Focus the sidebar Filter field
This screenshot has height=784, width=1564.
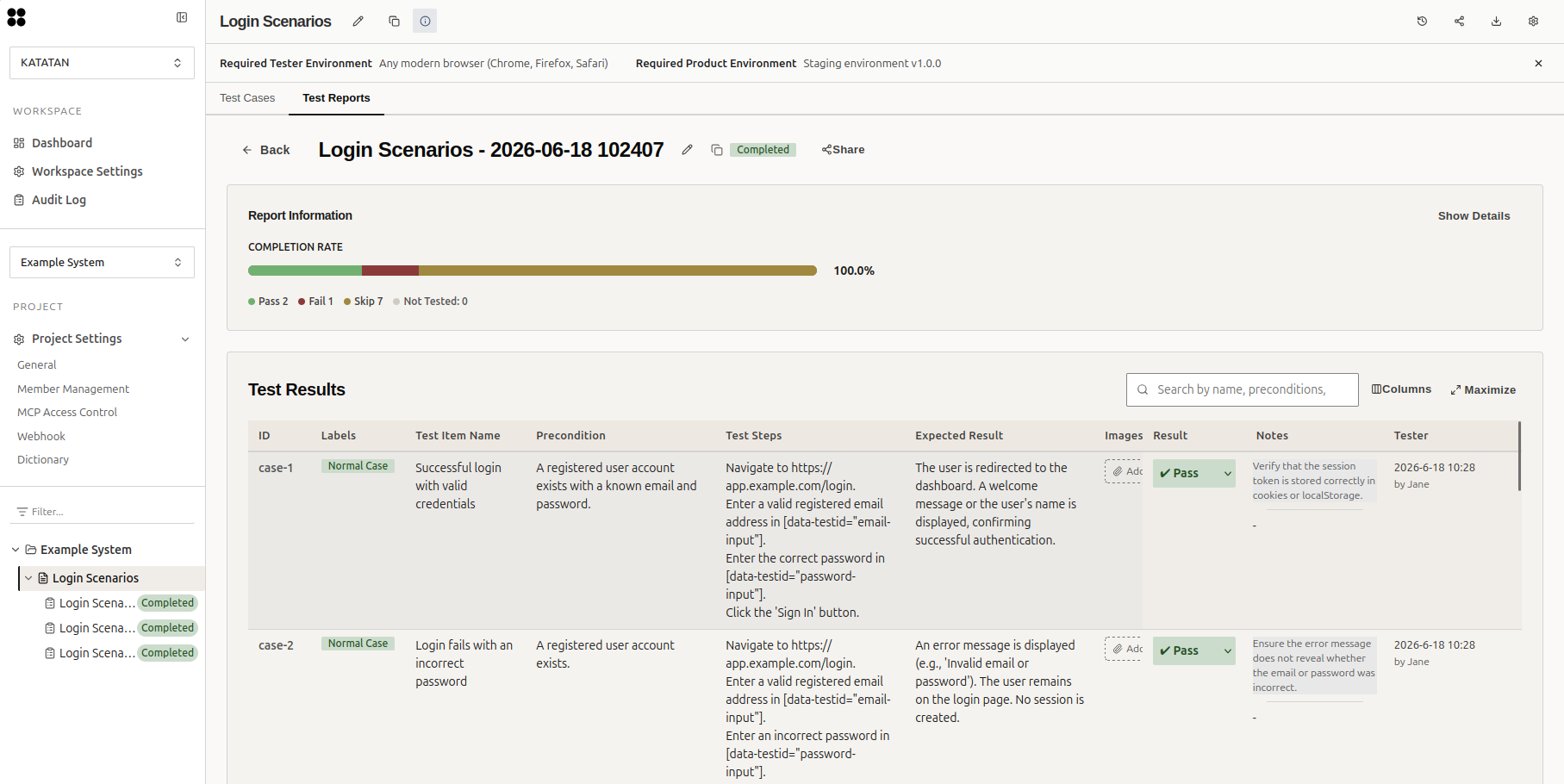coord(102,512)
